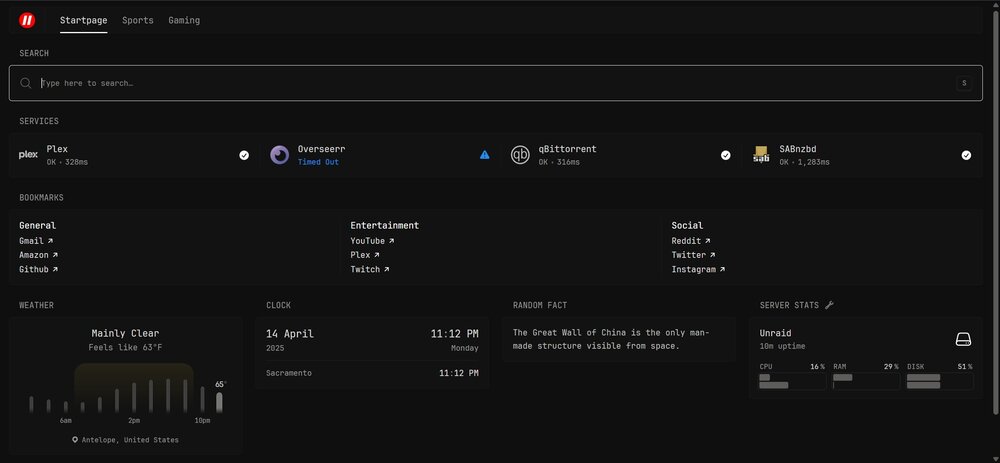Click the Unraid server drive icon
Image resolution: width=1000 pixels, height=463 pixels.
[x=963, y=339]
